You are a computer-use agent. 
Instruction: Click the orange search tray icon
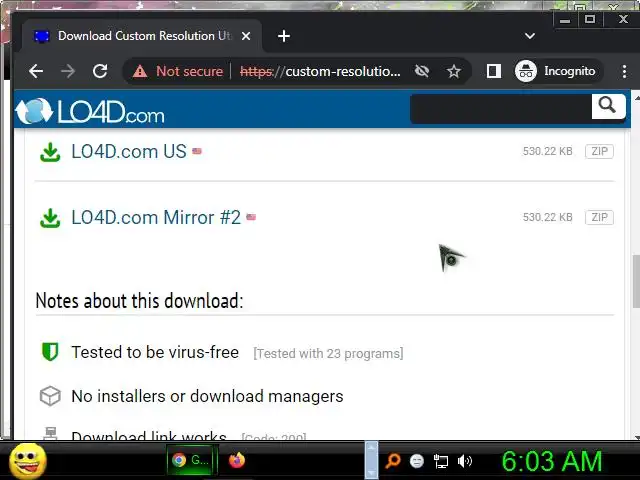tap(393, 461)
